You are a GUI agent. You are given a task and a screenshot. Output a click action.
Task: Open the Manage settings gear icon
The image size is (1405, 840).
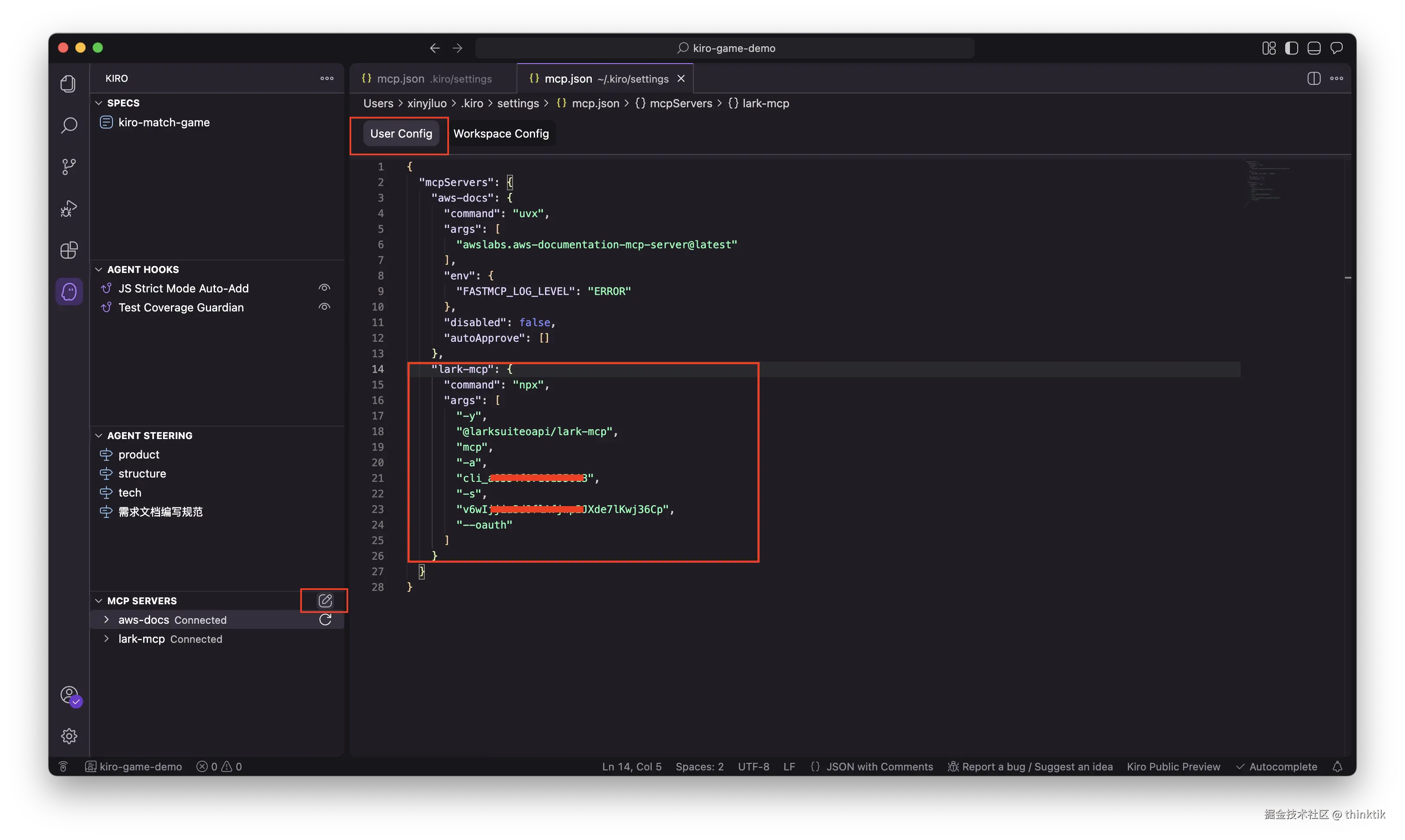(x=69, y=736)
